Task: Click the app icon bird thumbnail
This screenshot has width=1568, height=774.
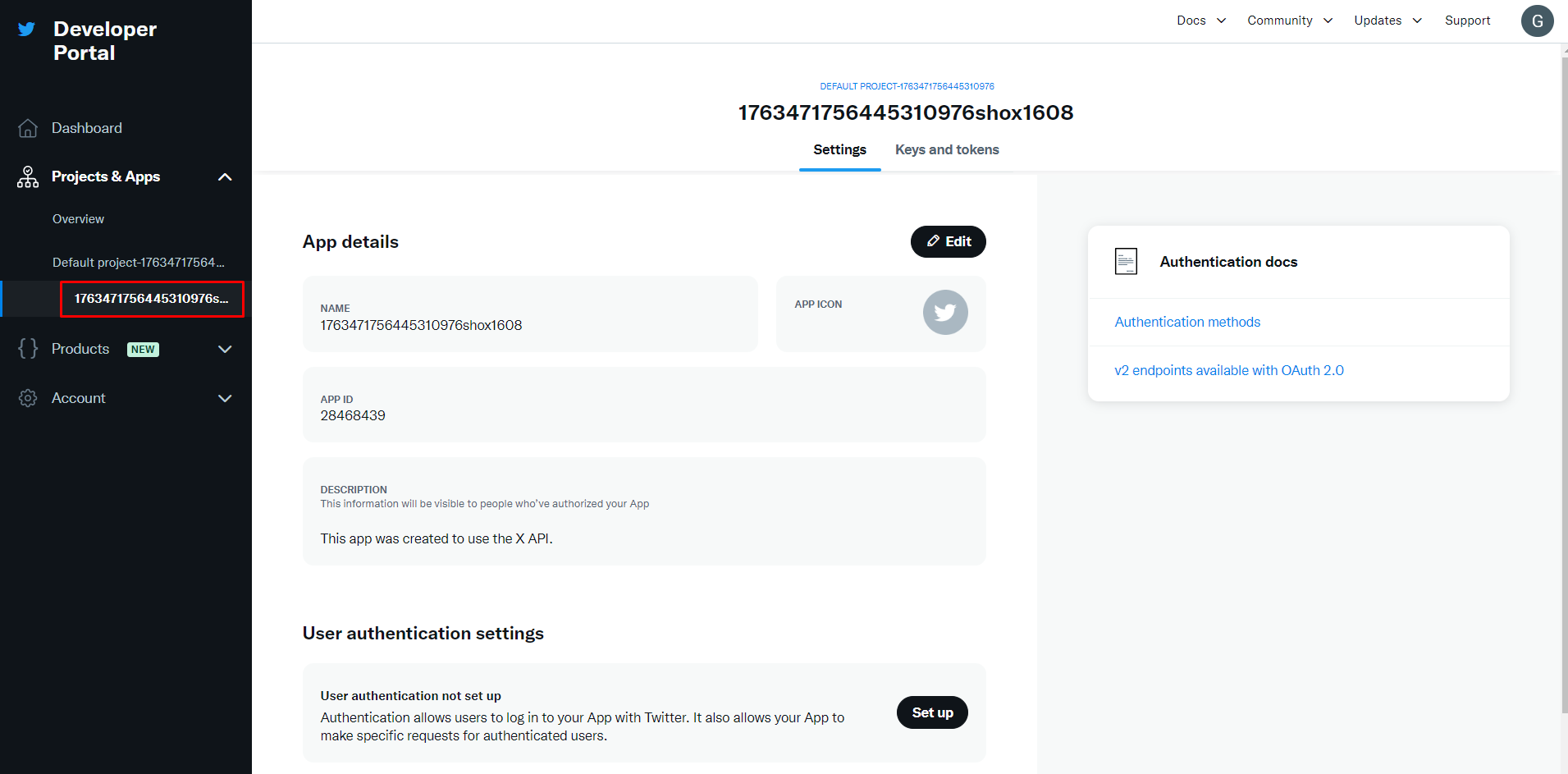Action: [944, 313]
